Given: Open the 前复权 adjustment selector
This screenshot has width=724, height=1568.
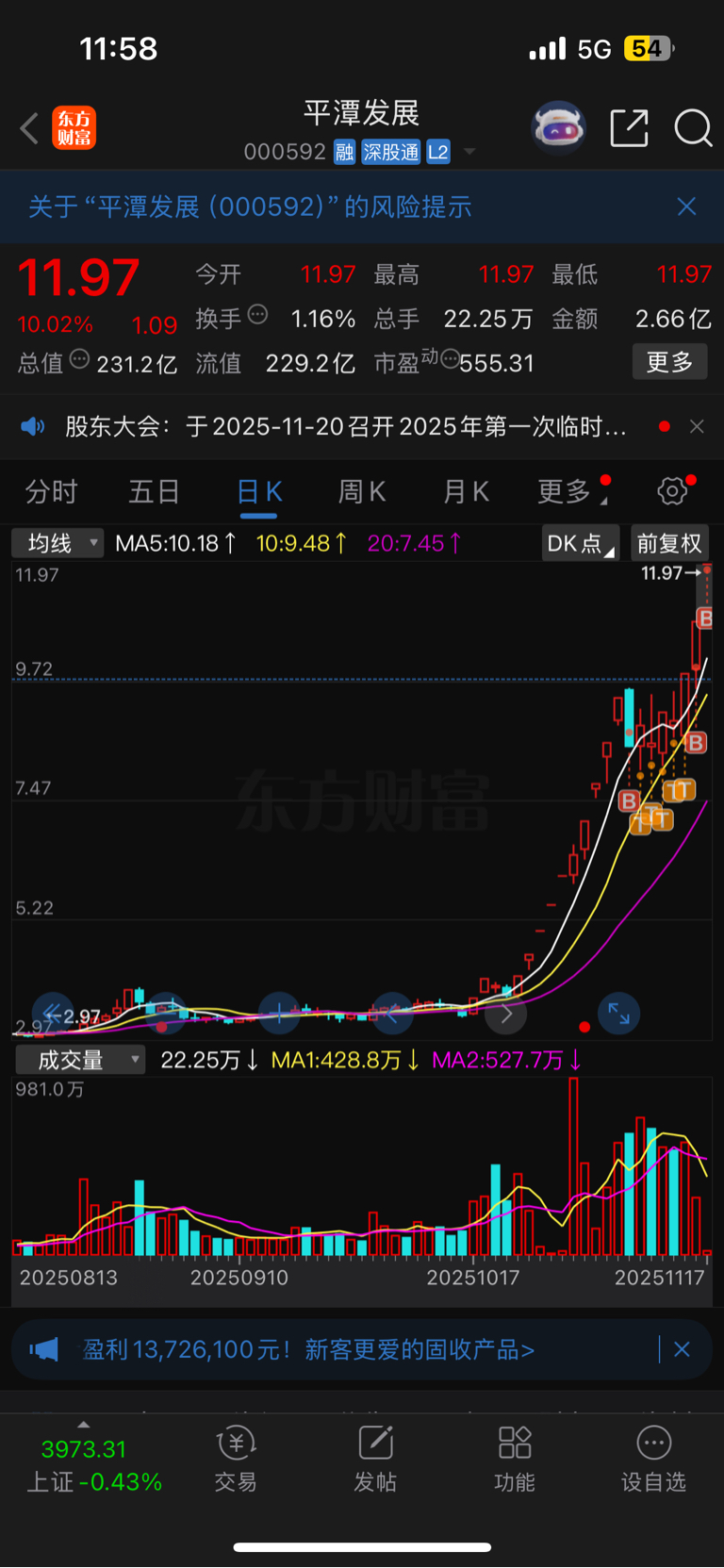Looking at the screenshot, I should point(669,543).
